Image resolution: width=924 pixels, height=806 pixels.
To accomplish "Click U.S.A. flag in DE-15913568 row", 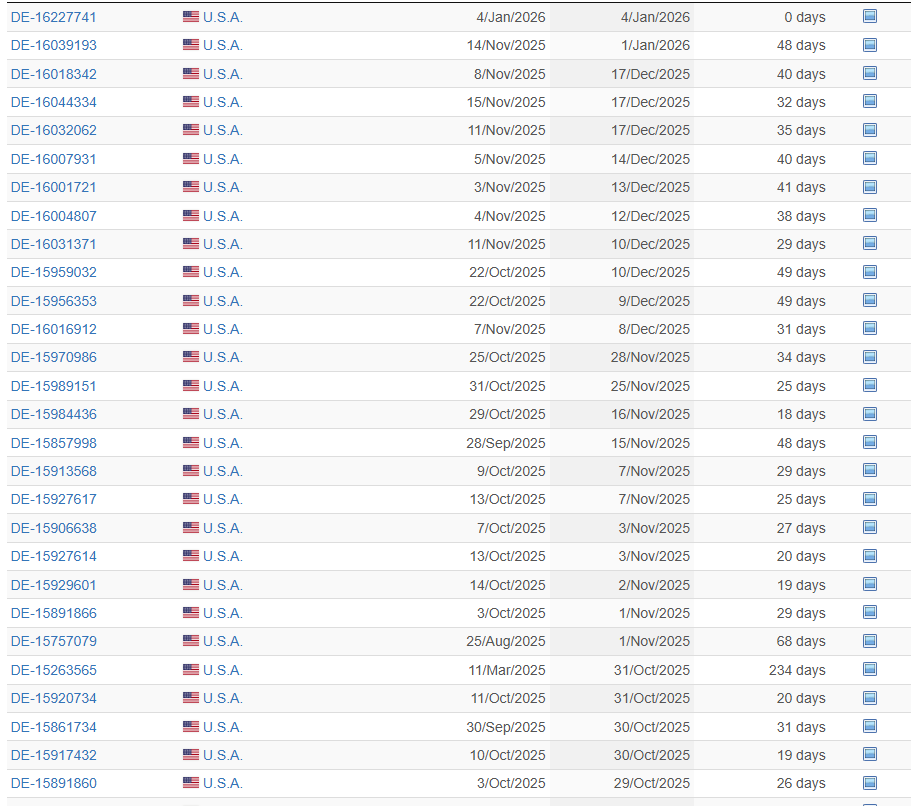I will tap(191, 471).
